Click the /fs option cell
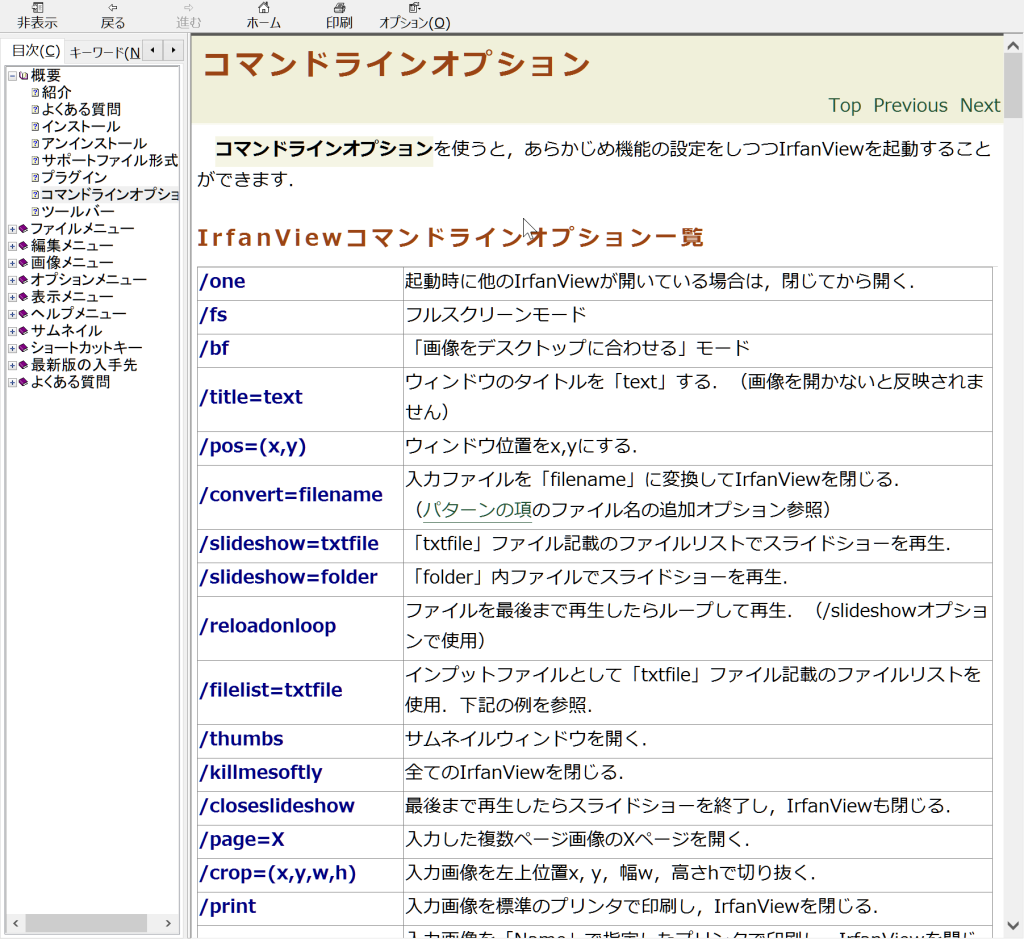 tap(300, 317)
